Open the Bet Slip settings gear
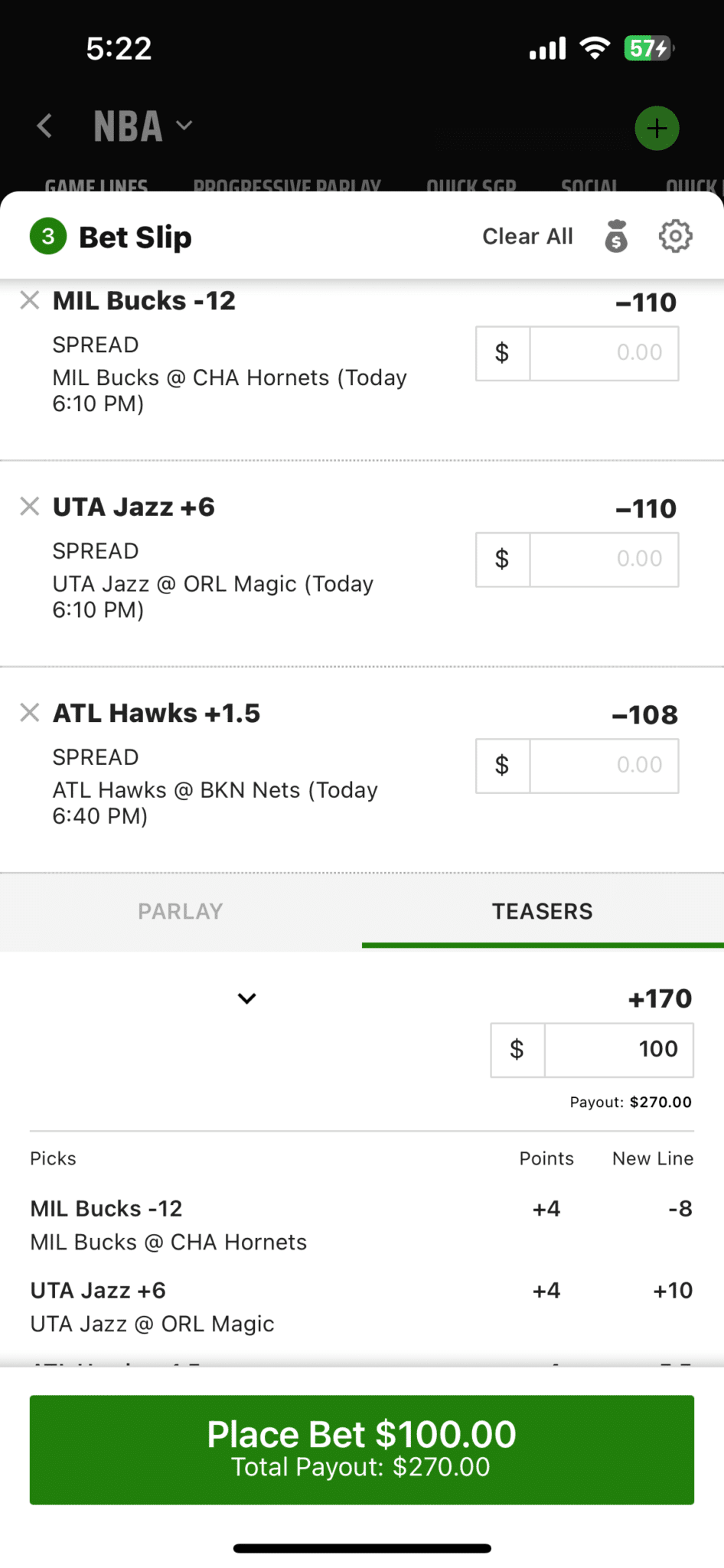The width and height of the screenshot is (724, 1568). click(674, 236)
